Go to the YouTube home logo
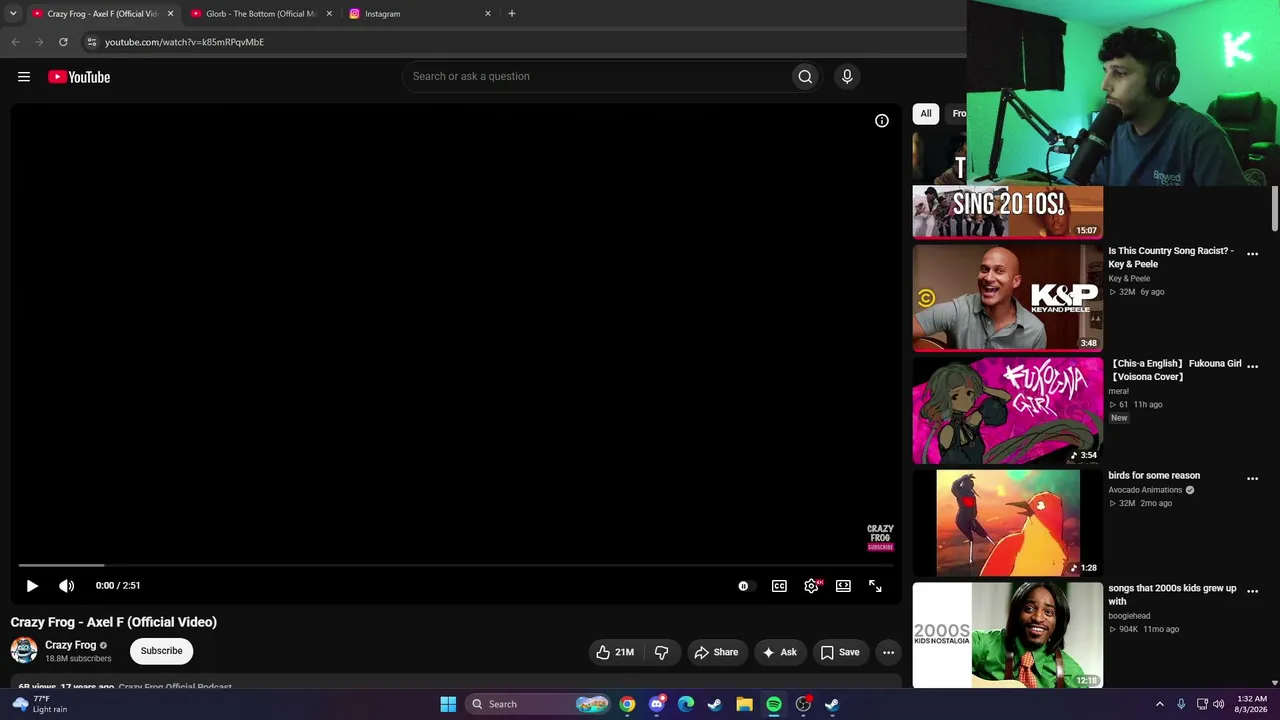The image size is (1280, 720). click(79, 77)
